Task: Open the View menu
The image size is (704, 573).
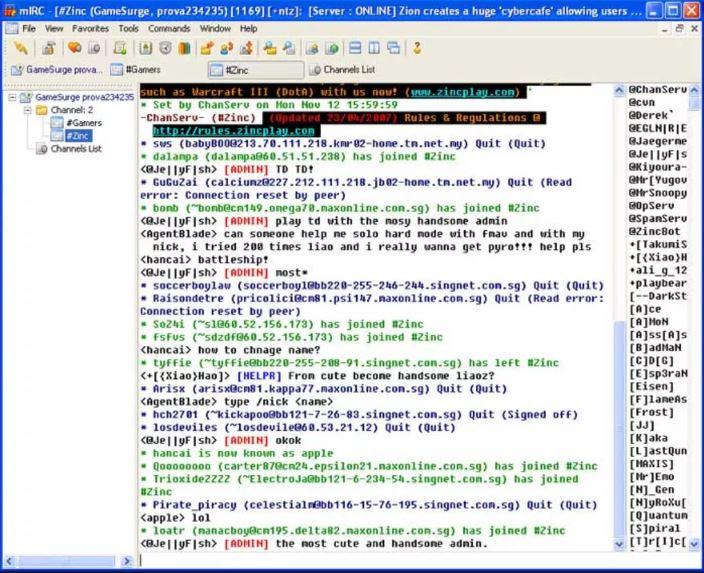Action: [54, 29]
